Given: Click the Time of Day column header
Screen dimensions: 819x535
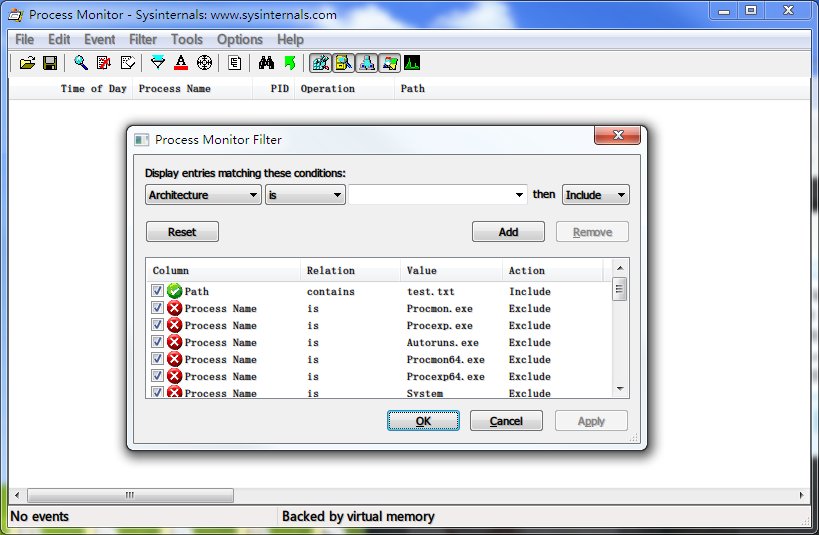Looking at the screenshot, I should tap(71, 89).
